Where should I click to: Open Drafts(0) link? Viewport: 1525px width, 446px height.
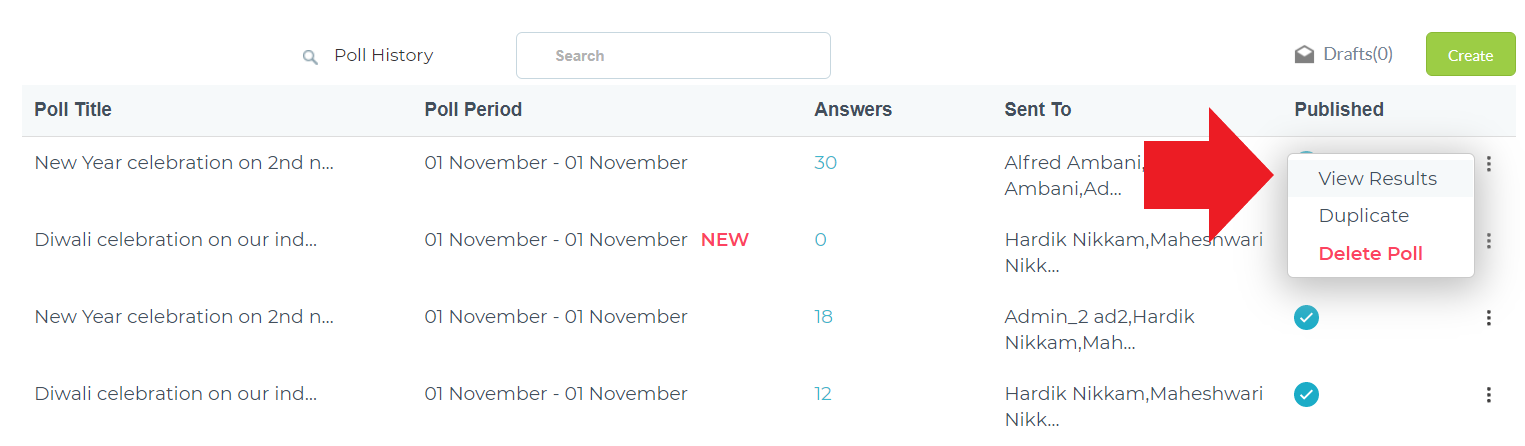tap(1357, 54)
